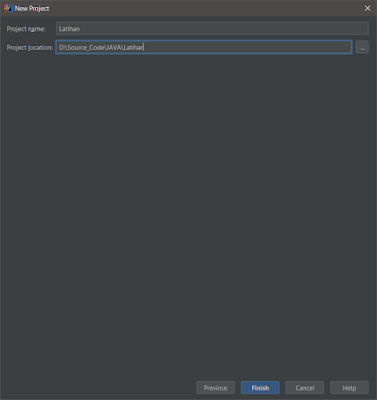Open Help for the New Project dialog
The image size is (377, 400).
click(349, 388)
